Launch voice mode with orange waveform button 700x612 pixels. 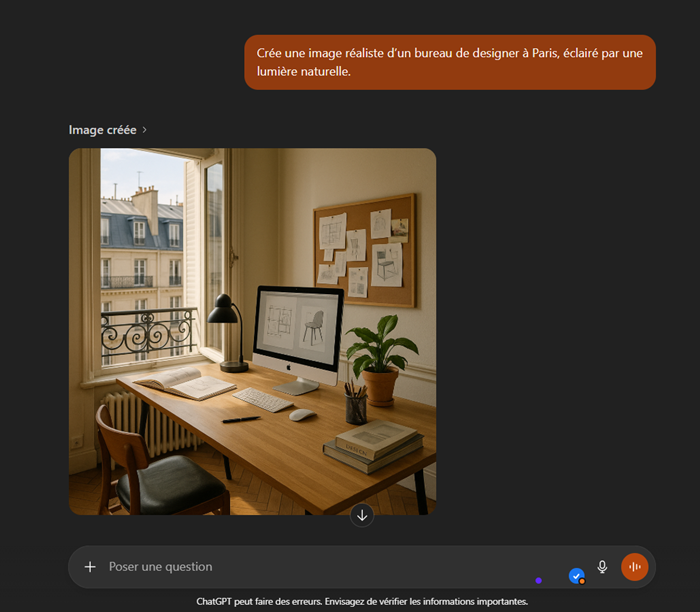click(634, 567)
